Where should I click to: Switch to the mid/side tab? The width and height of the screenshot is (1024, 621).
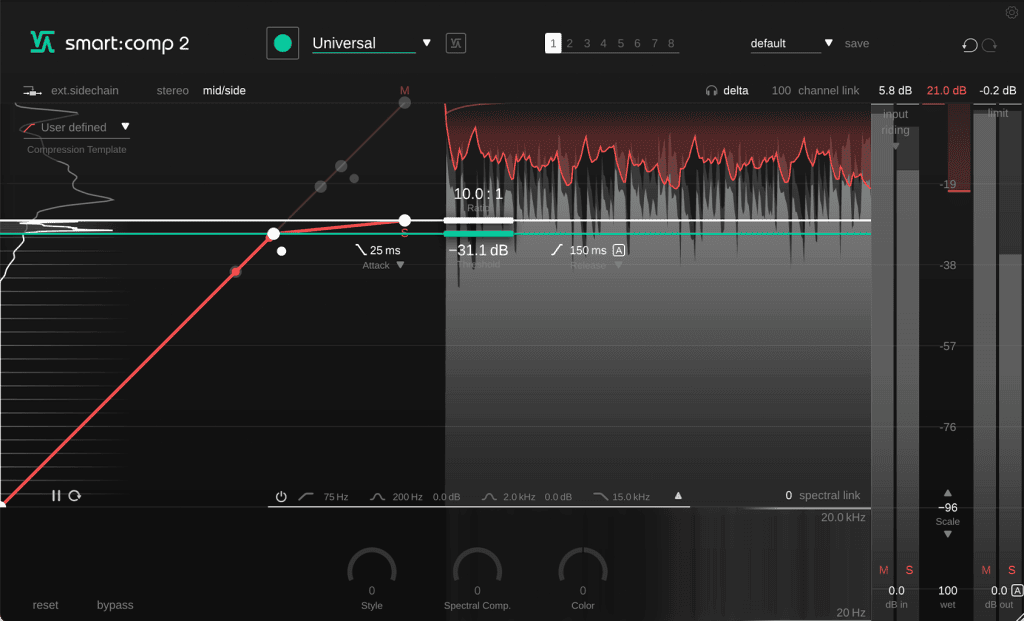pos(224,90)
